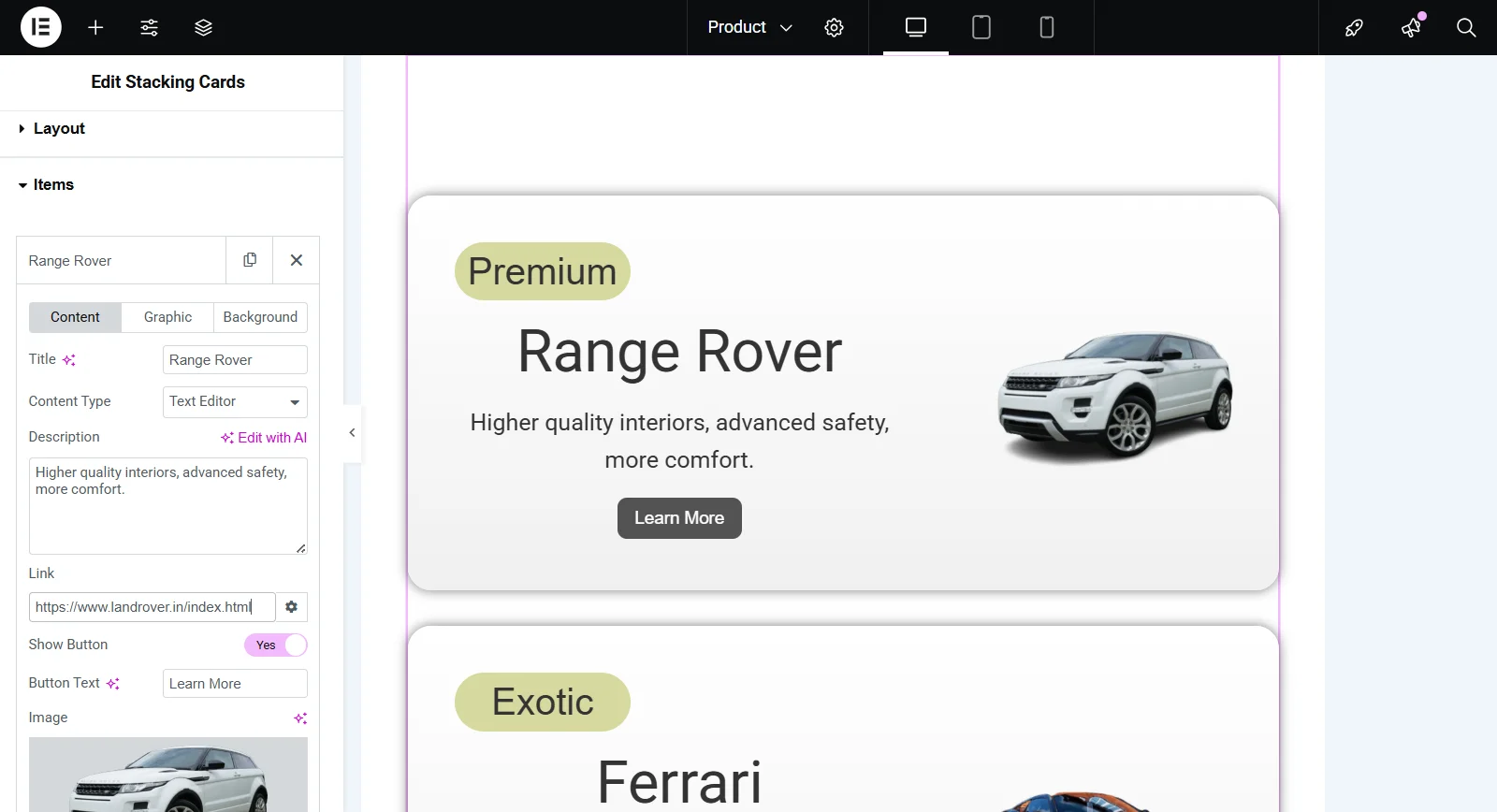Switch to tablet preview mode
1497x812 pixels.
[x=981, y=27]
